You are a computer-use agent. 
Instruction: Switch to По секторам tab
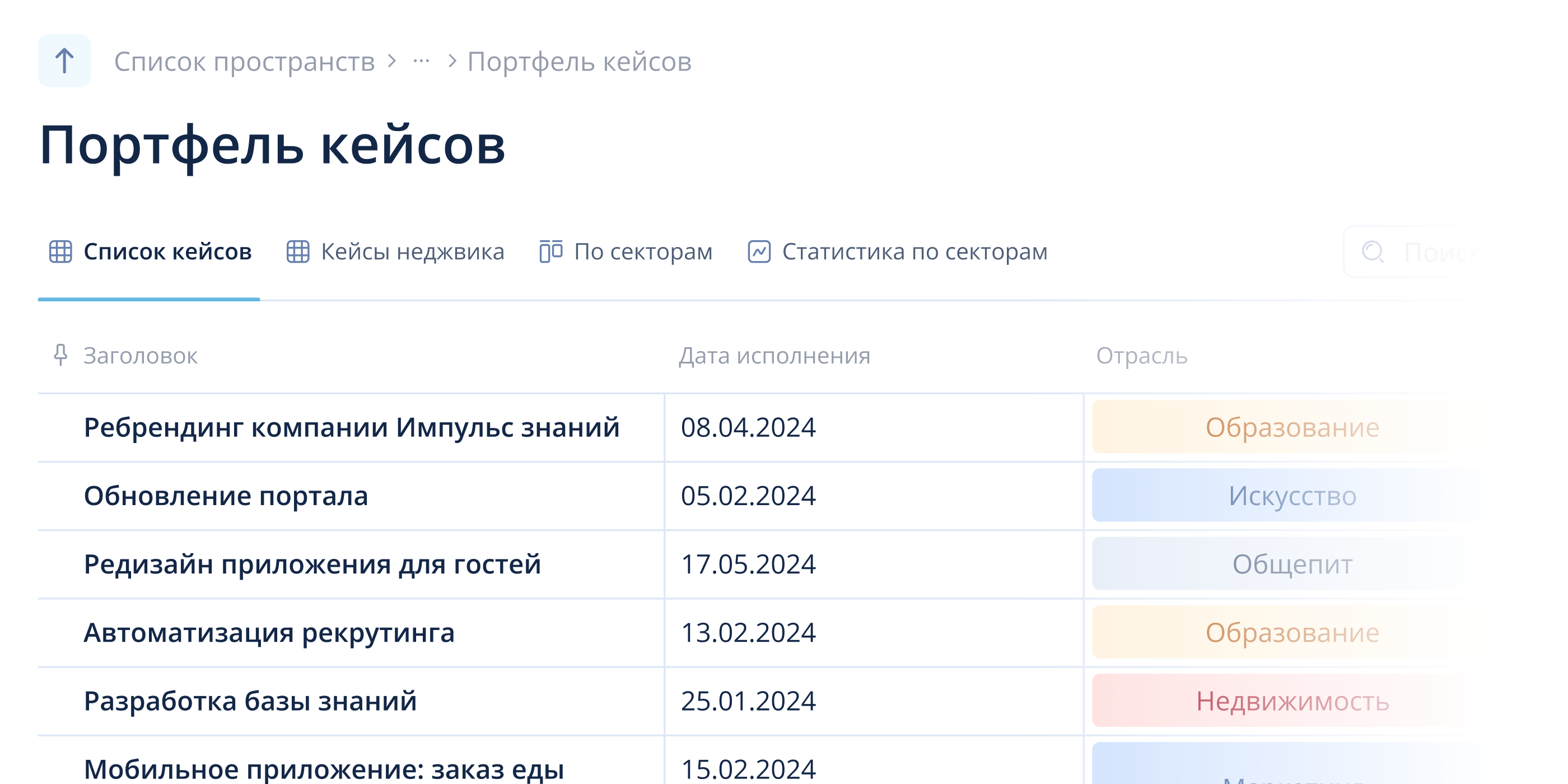click(626, 251)
